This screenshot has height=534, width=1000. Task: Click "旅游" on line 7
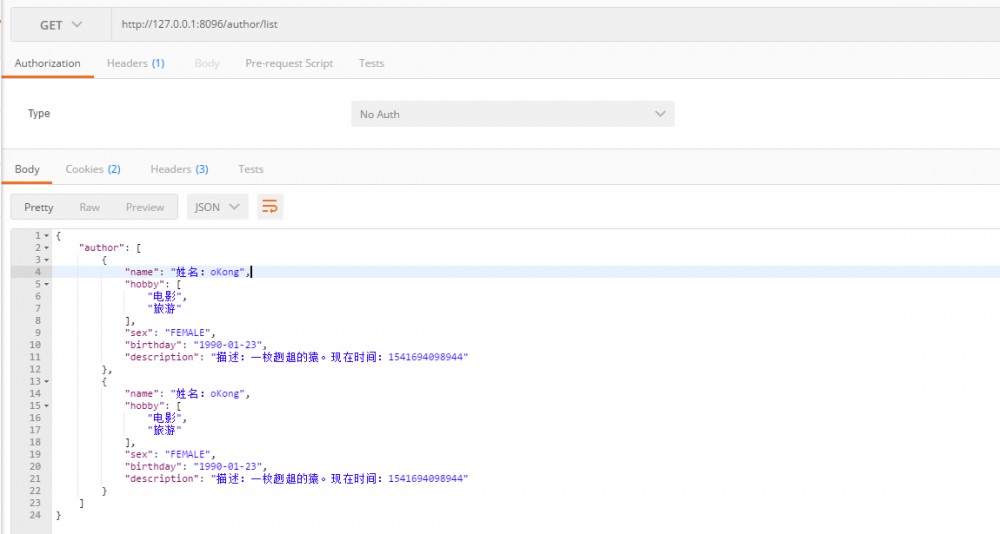[165, 308]
